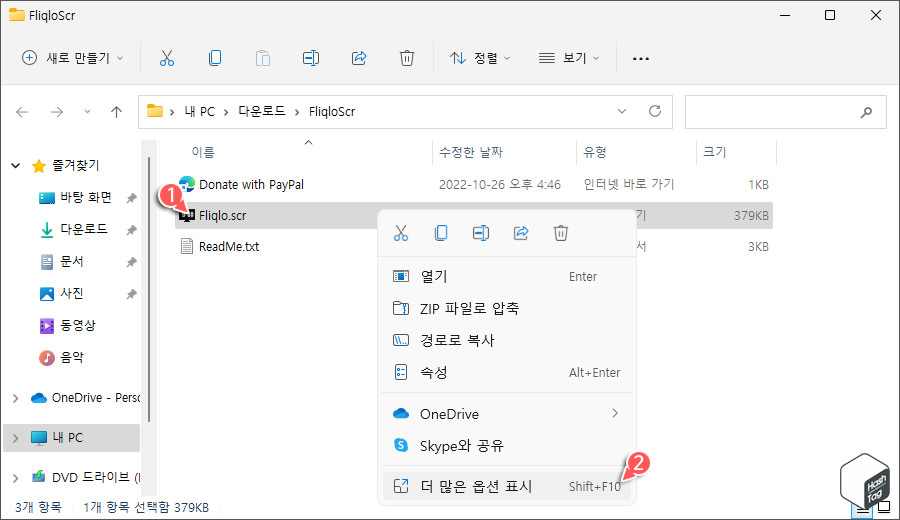Click the pin icon beside 다운로드

coord(131,230)
